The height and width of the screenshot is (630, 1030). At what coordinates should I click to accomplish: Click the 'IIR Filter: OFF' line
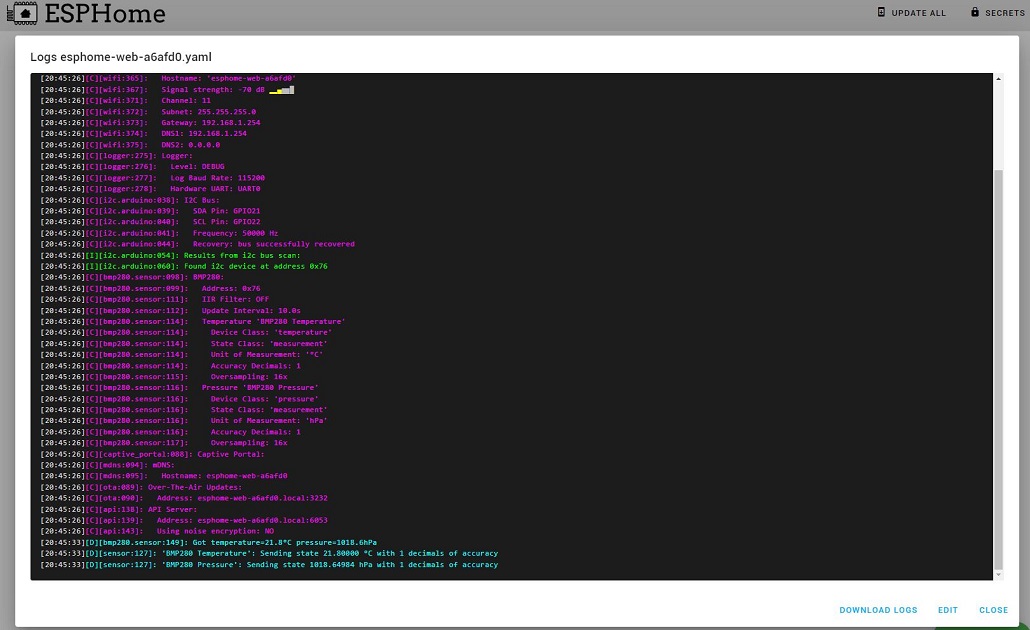155,300
